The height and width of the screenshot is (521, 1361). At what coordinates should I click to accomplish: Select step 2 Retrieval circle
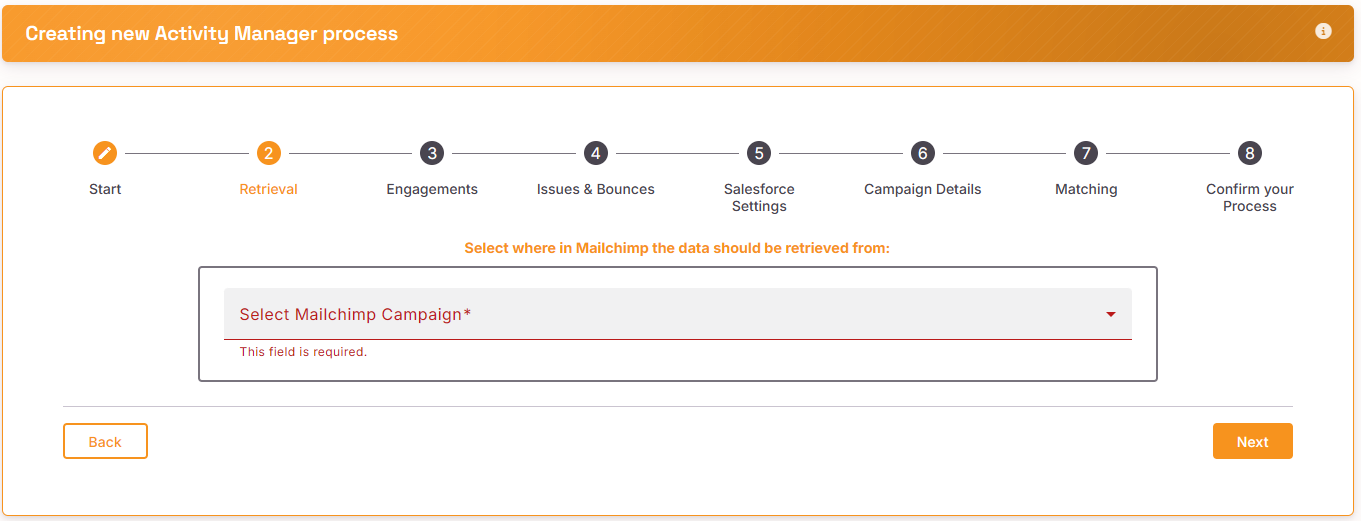(x=268, y=153)
